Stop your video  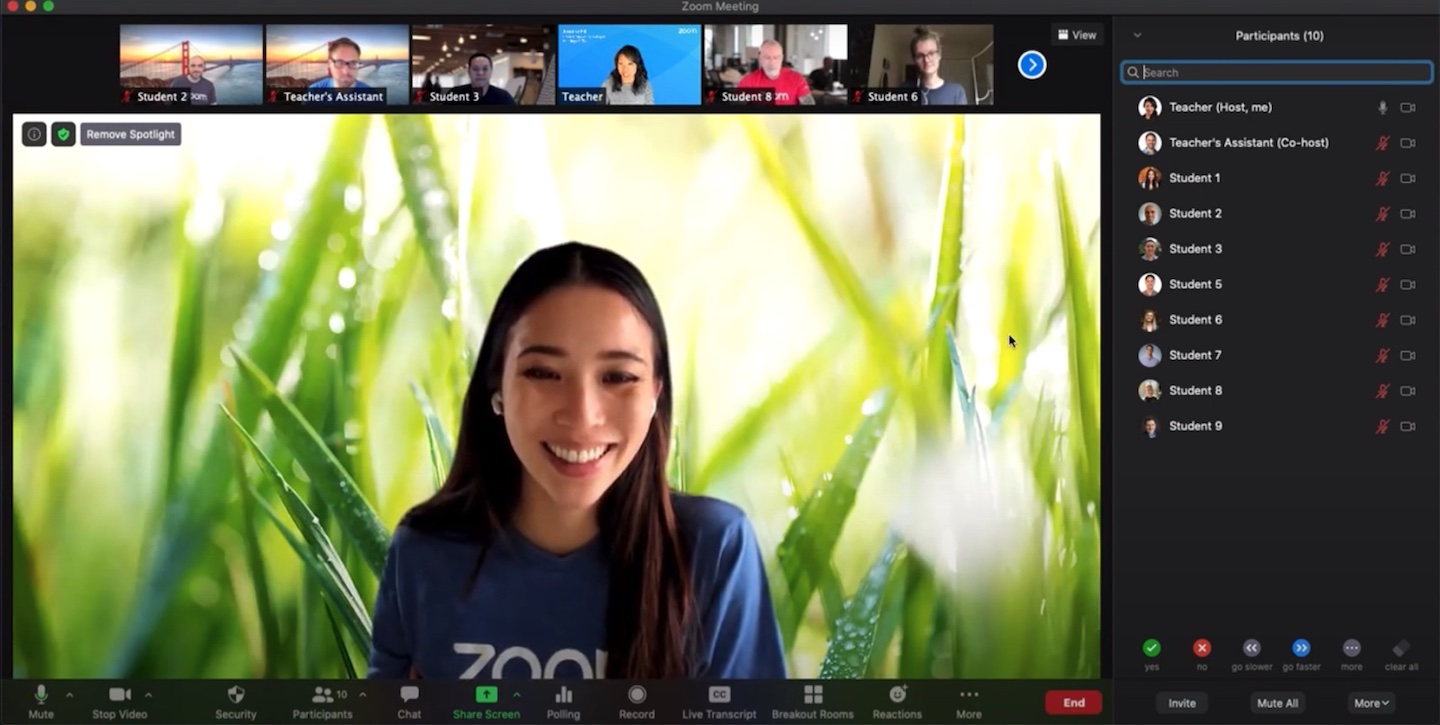point(119,700)
